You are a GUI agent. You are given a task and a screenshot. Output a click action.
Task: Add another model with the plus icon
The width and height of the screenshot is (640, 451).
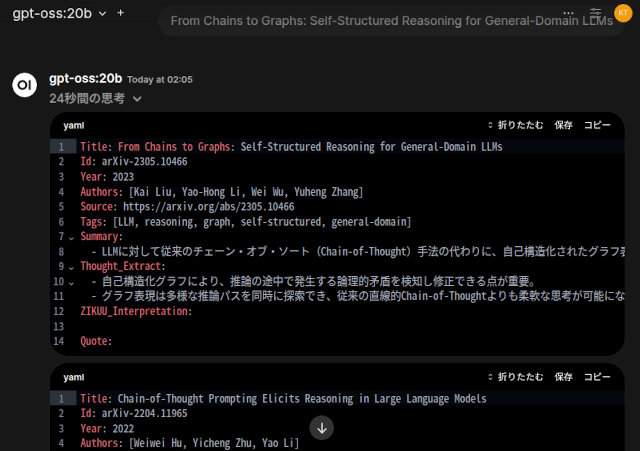point(121,13)
